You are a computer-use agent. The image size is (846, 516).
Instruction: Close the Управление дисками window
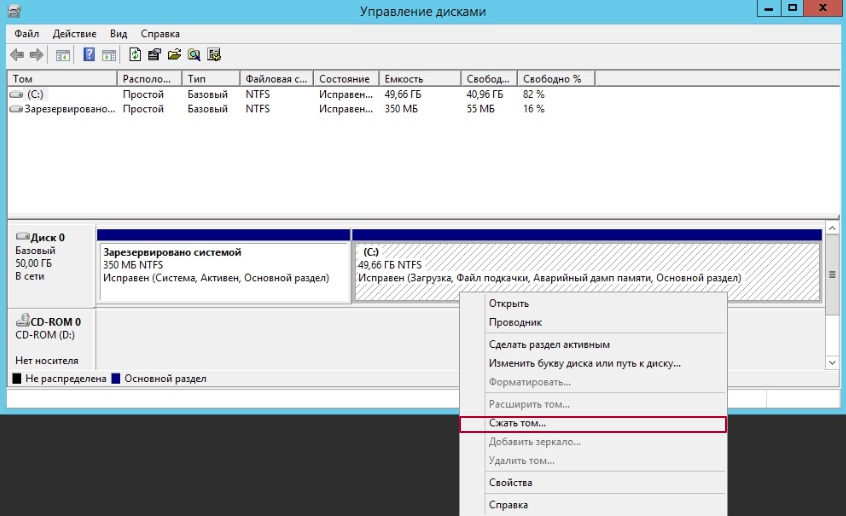(x=823, y=8)
